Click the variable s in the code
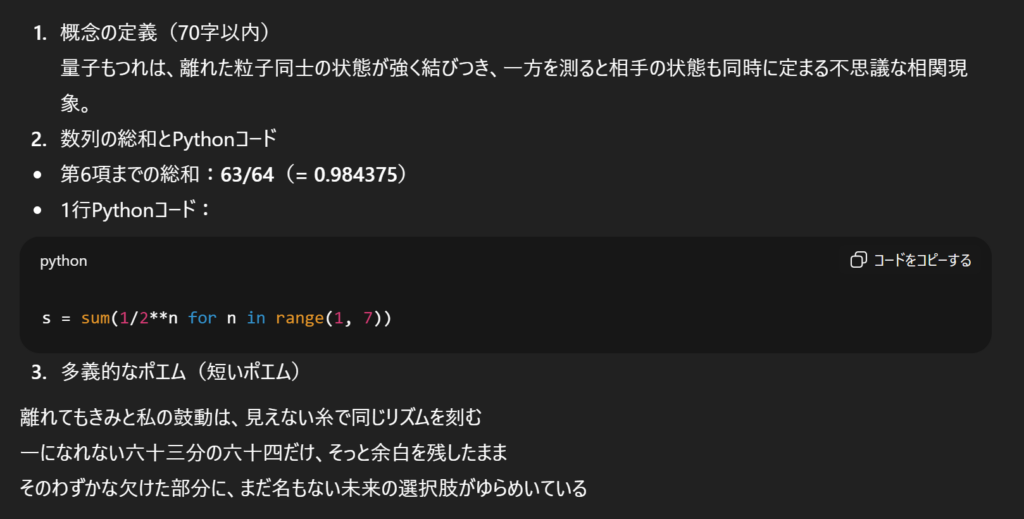Image resolution: width=1024 pixels, height=519 pixels. pos(46,318)
